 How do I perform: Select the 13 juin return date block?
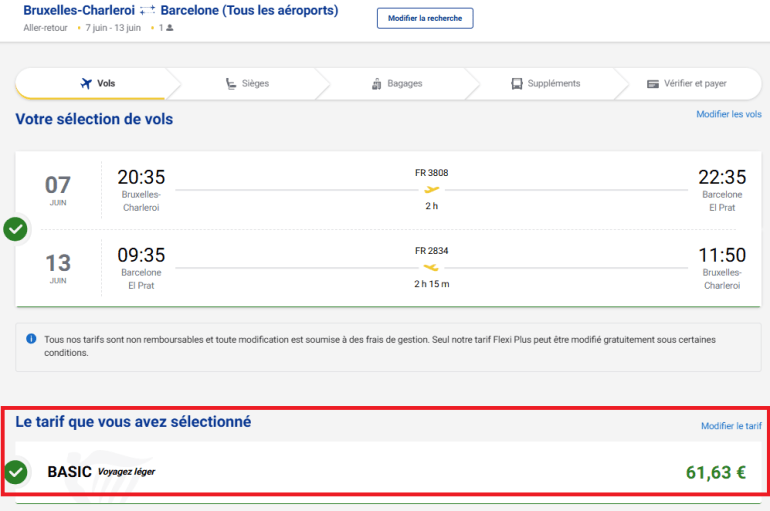(x=58, y=267)
